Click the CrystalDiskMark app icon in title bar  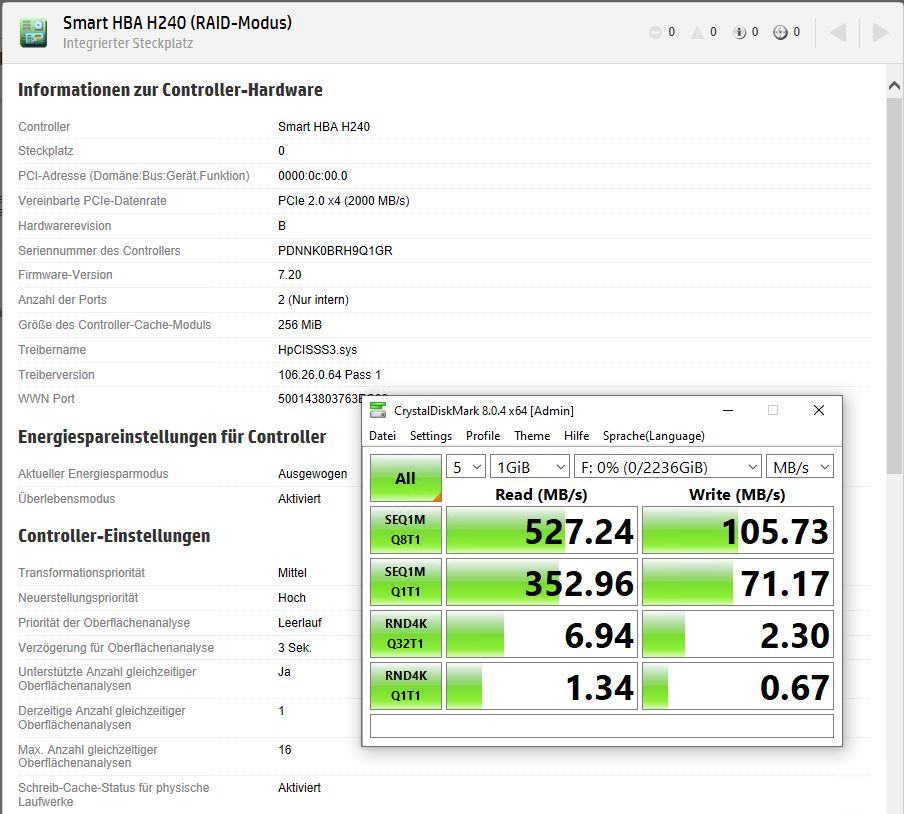click(378, 410)
